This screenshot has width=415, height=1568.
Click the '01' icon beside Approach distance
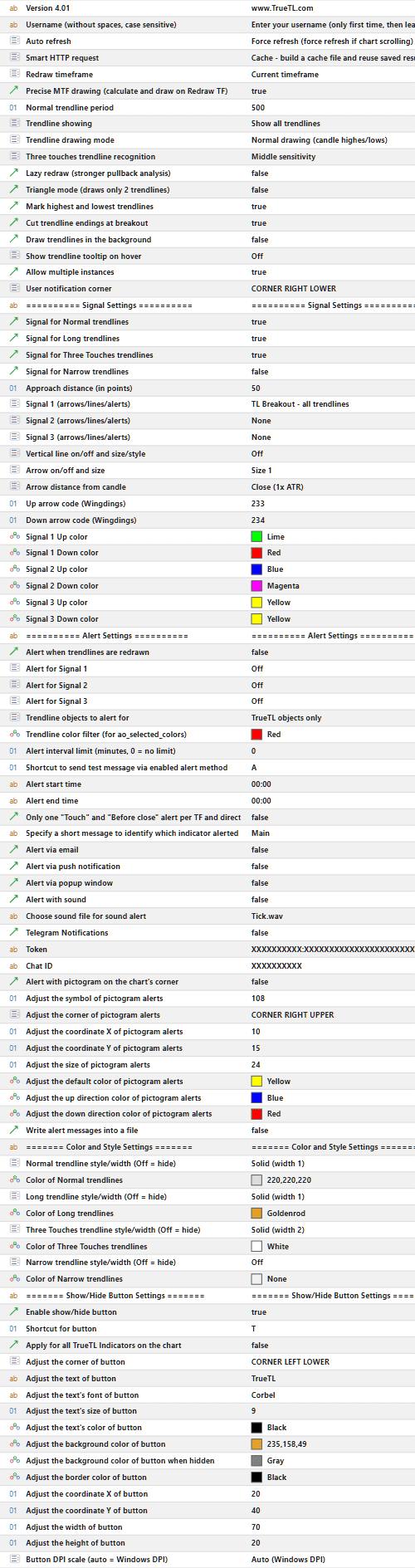click(13, 388)
